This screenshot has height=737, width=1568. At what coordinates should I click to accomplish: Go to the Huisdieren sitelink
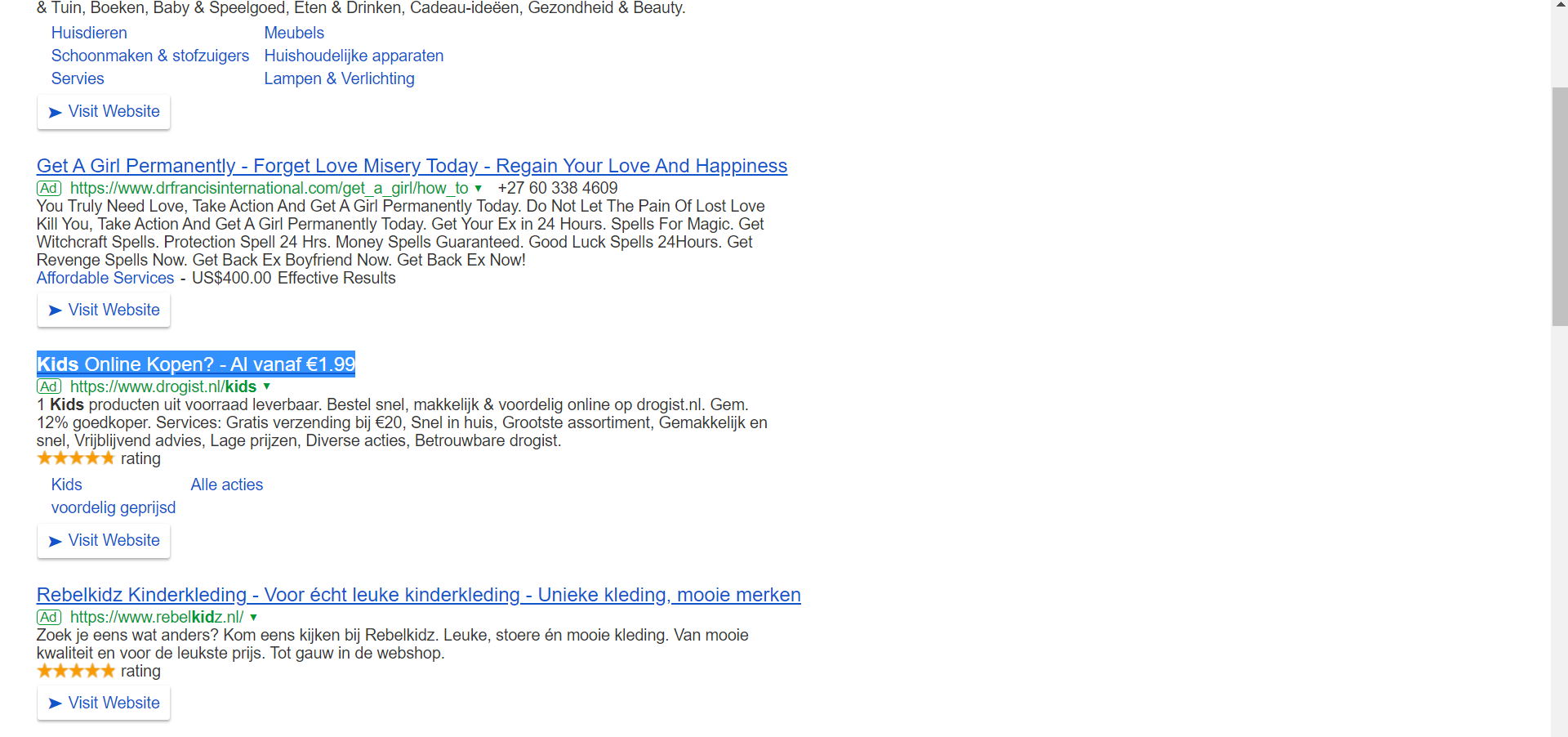[x=89, y=33]
